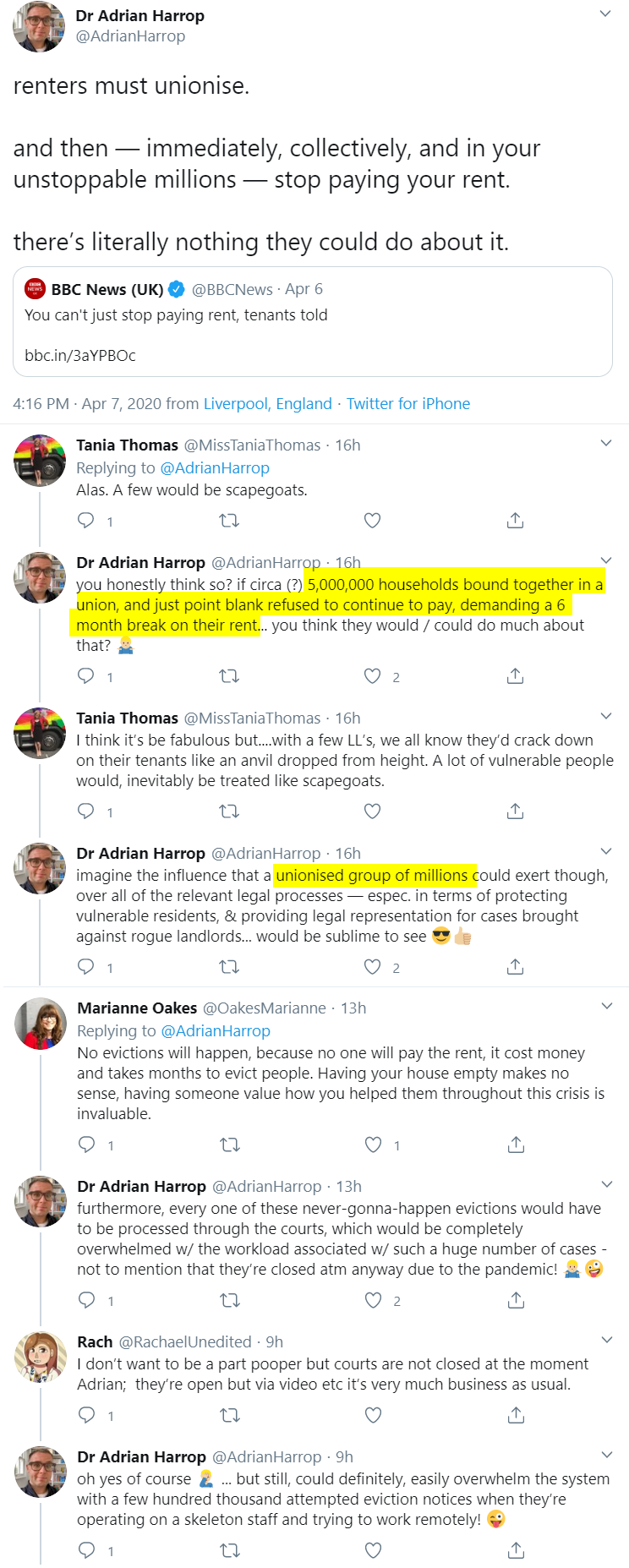Viewport: 629px width, 1568px height.
Task: Retweet Adrian's 'unionised group of millions' tweet
Action: pyautogui.click(x=229, y=967)
